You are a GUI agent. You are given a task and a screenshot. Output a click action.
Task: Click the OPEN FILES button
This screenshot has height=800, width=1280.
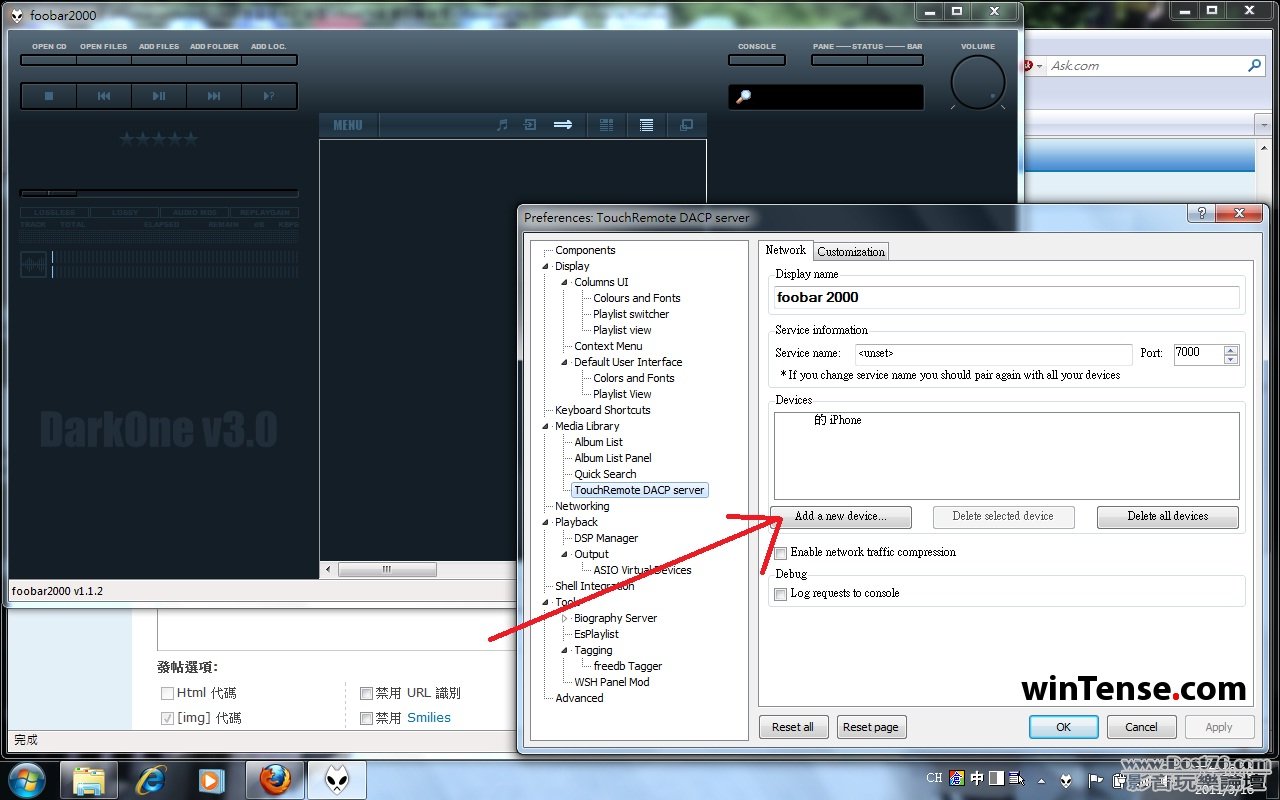click(104, 60)
